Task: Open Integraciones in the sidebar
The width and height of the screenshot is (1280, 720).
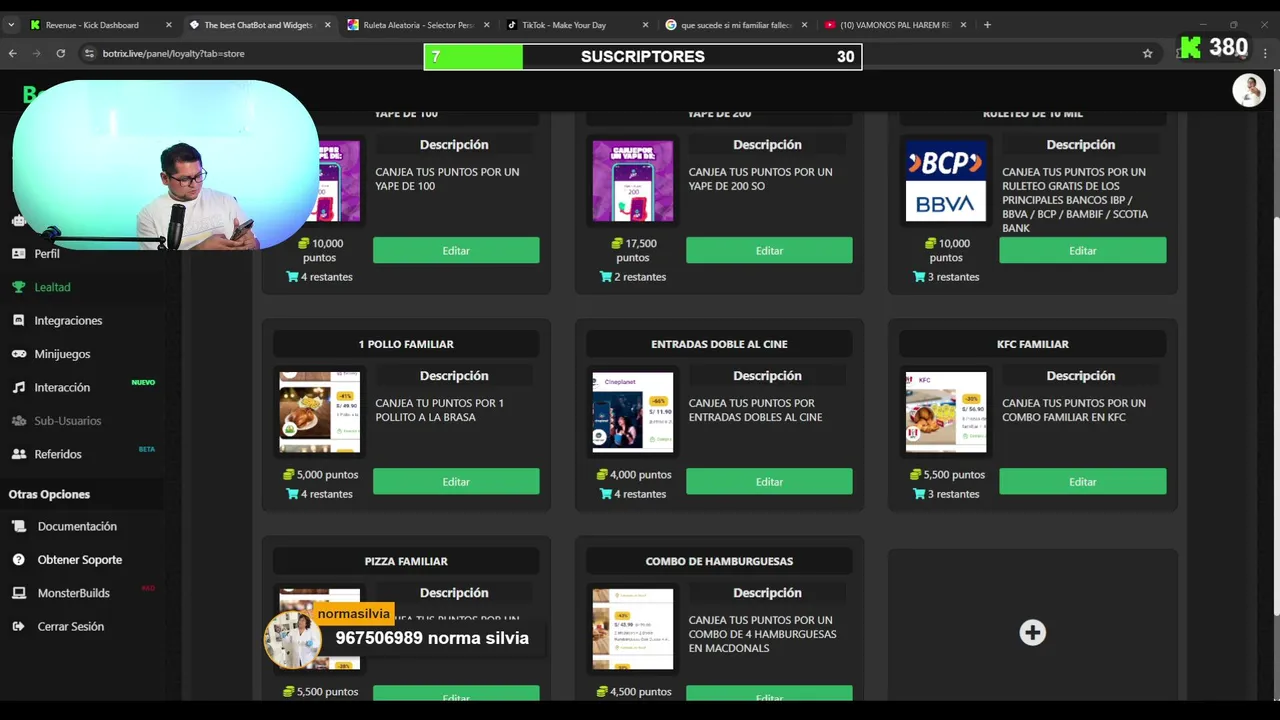Action: 68,320
